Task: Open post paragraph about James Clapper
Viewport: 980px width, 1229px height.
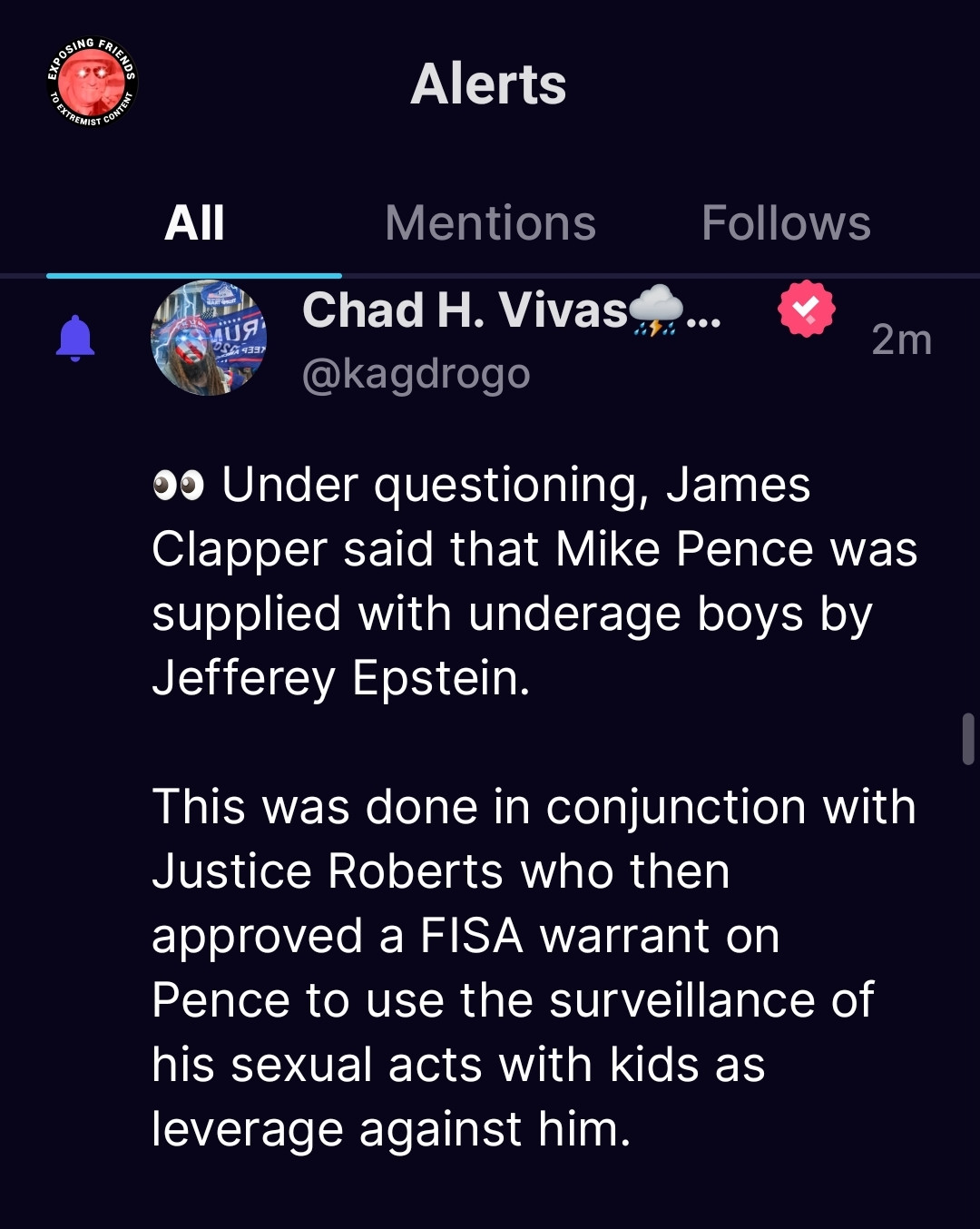Action: coord(534,581)
